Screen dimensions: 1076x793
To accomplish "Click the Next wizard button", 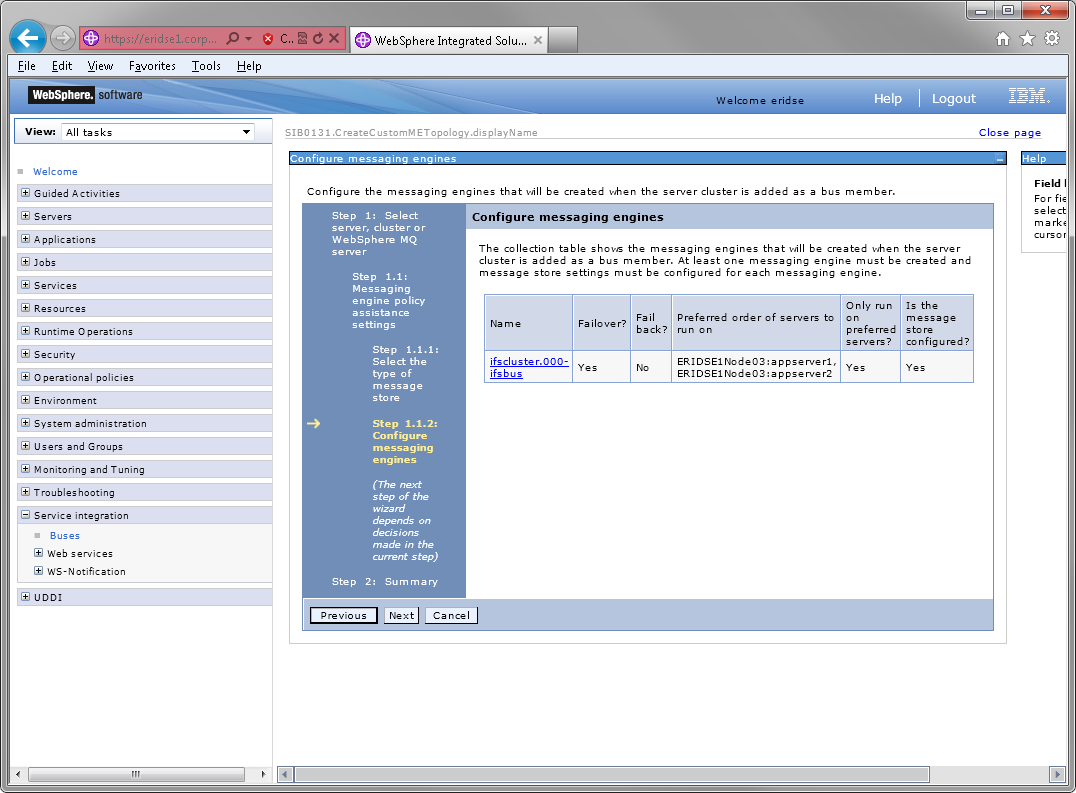I will pos(401,616).
